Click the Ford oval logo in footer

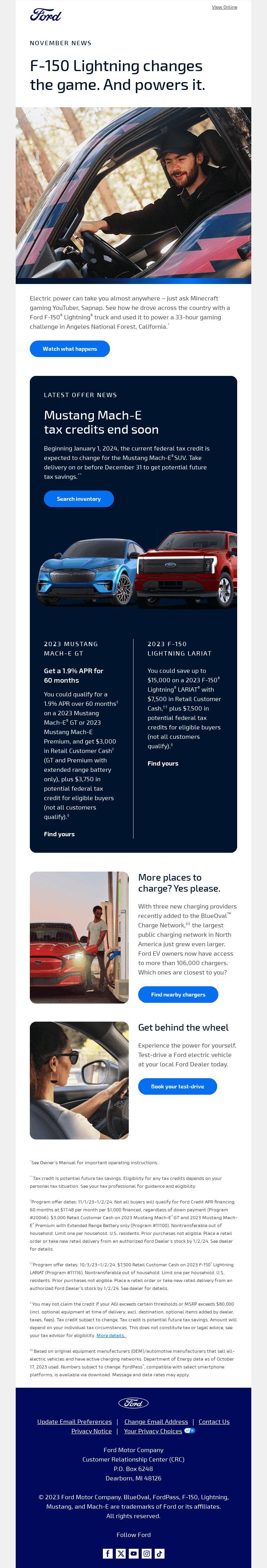pos(134,1403)
